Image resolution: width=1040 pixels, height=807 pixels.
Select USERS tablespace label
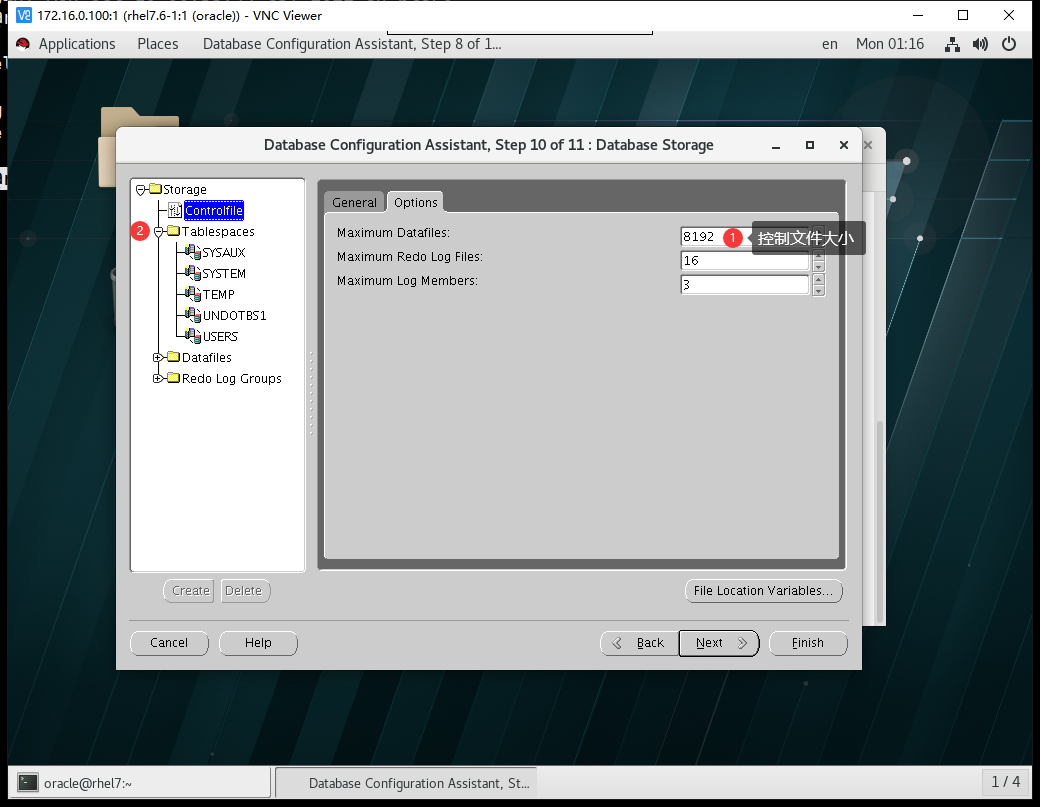[220, 336]
